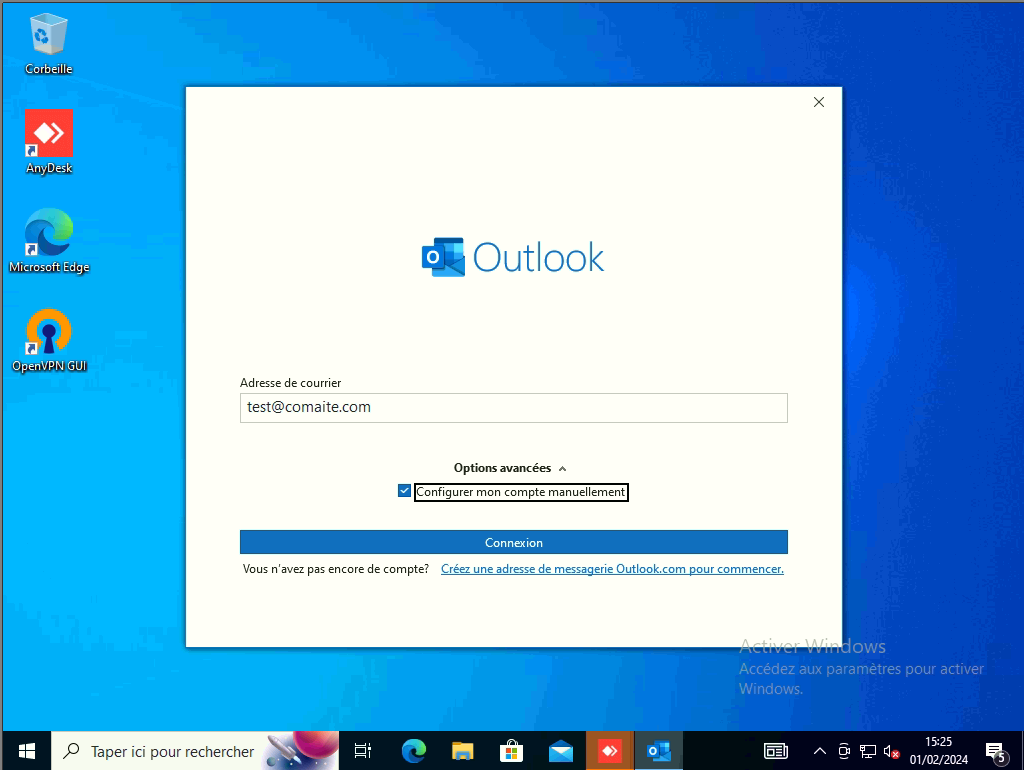Select the OpenVPN GUI desktop shortcut
1024x770 pixels.
tap(48, 340)
